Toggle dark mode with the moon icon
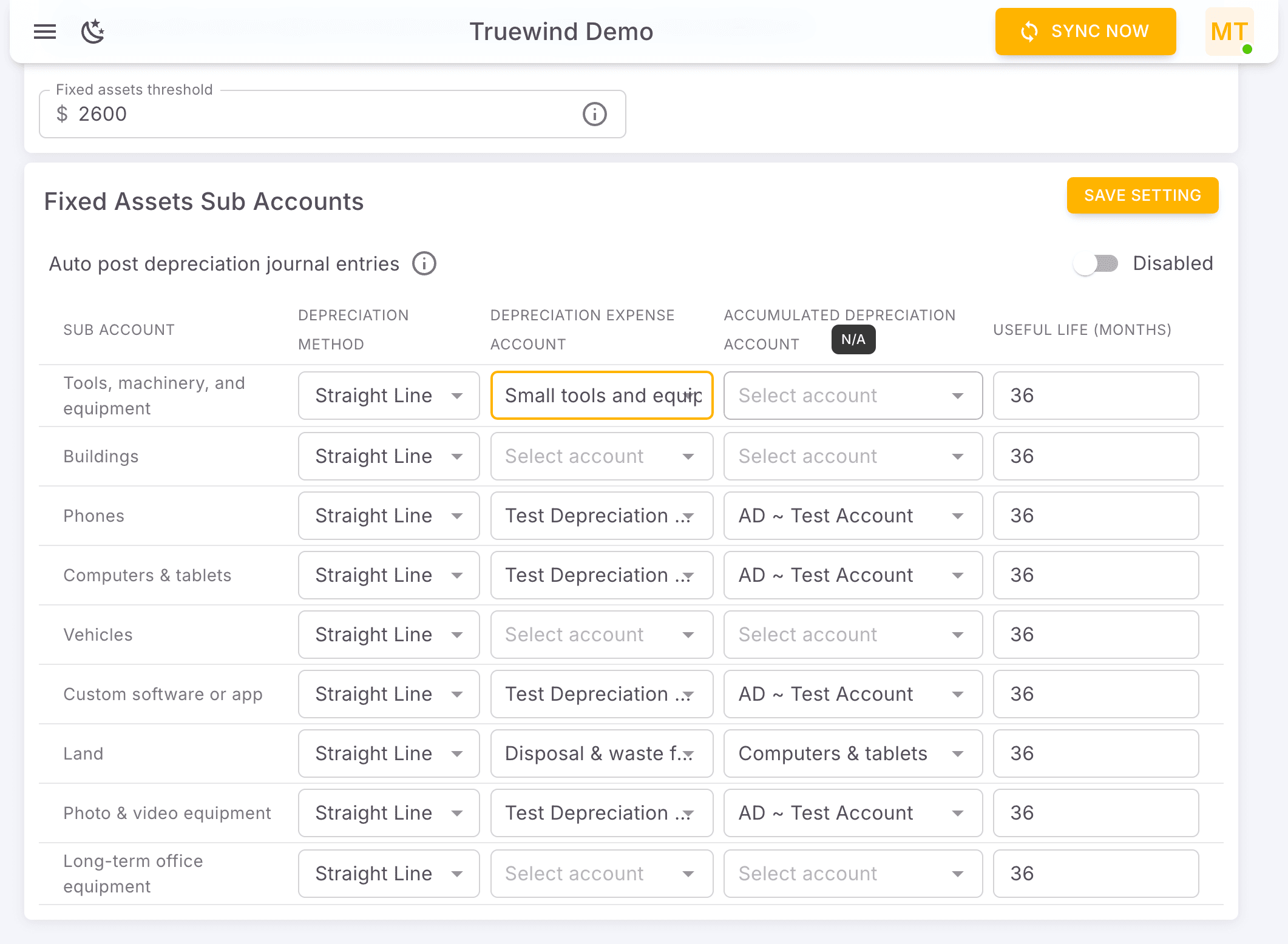The height and width of the screenshot is (944, 1288). [x=92, y=32]
